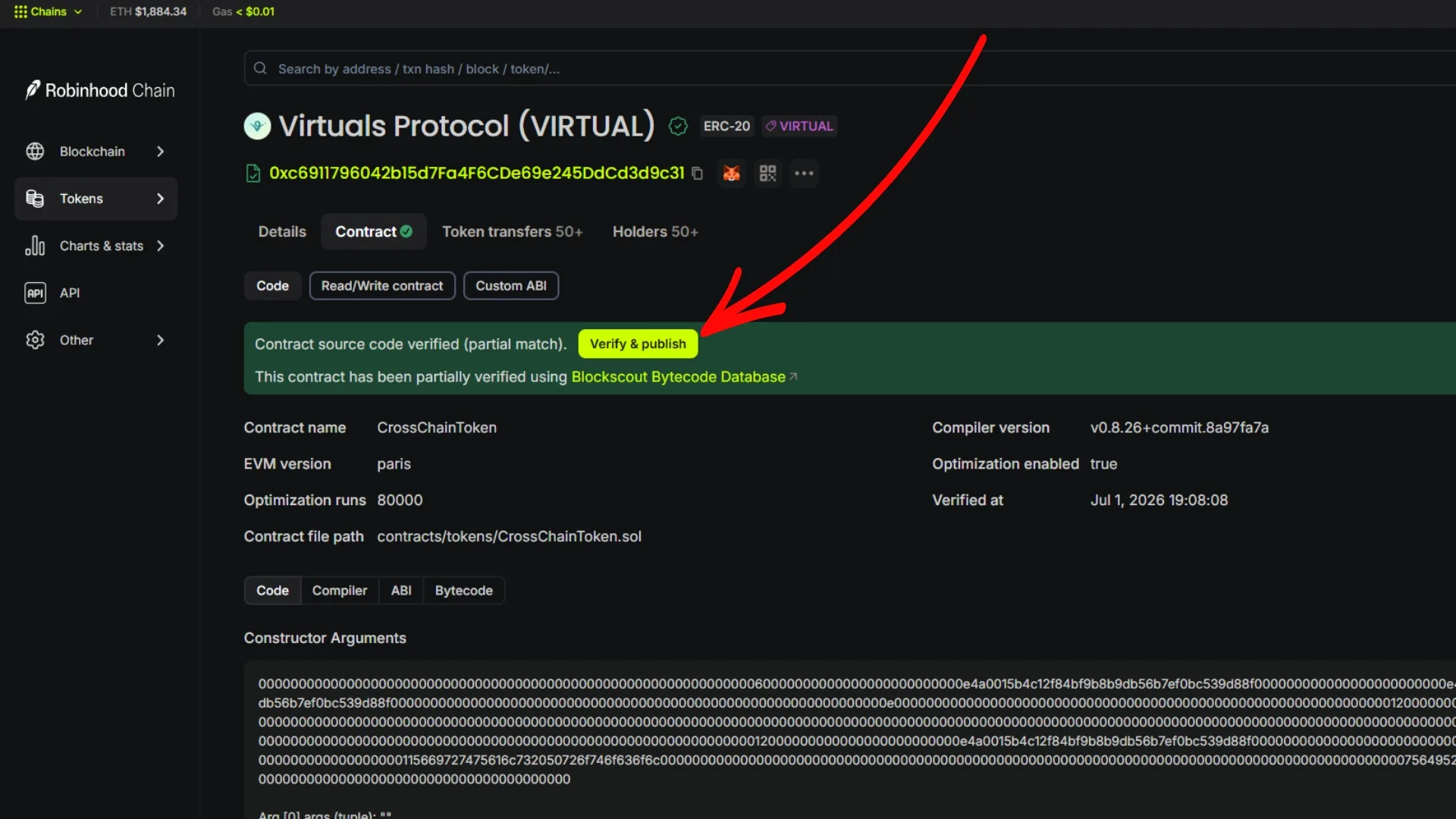1456x819 pixels.
Task: Add token to MetaMask fox icon
Action: coord(732,174)
